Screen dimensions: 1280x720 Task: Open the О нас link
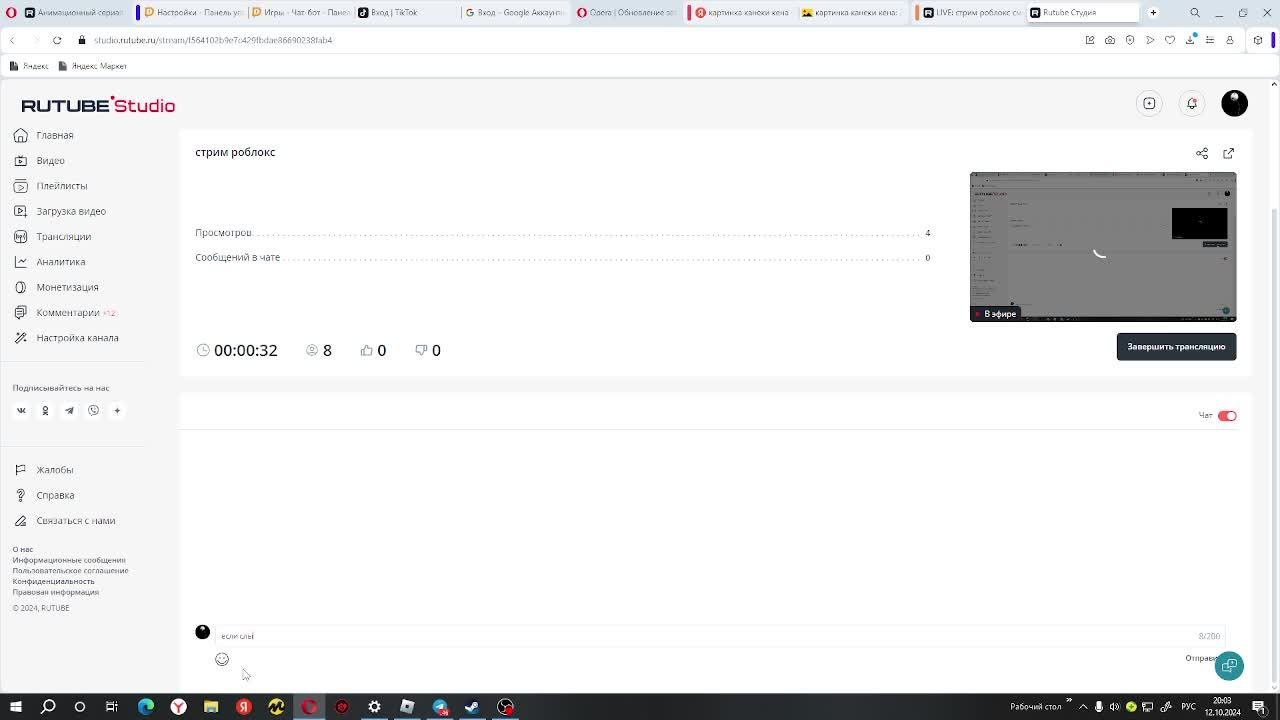point(23,549)
